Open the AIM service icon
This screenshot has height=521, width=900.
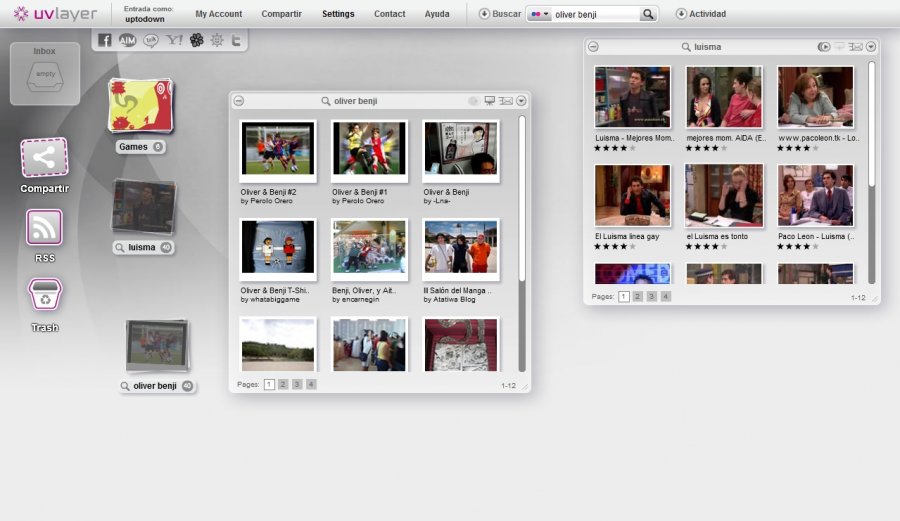pos(128,41)
